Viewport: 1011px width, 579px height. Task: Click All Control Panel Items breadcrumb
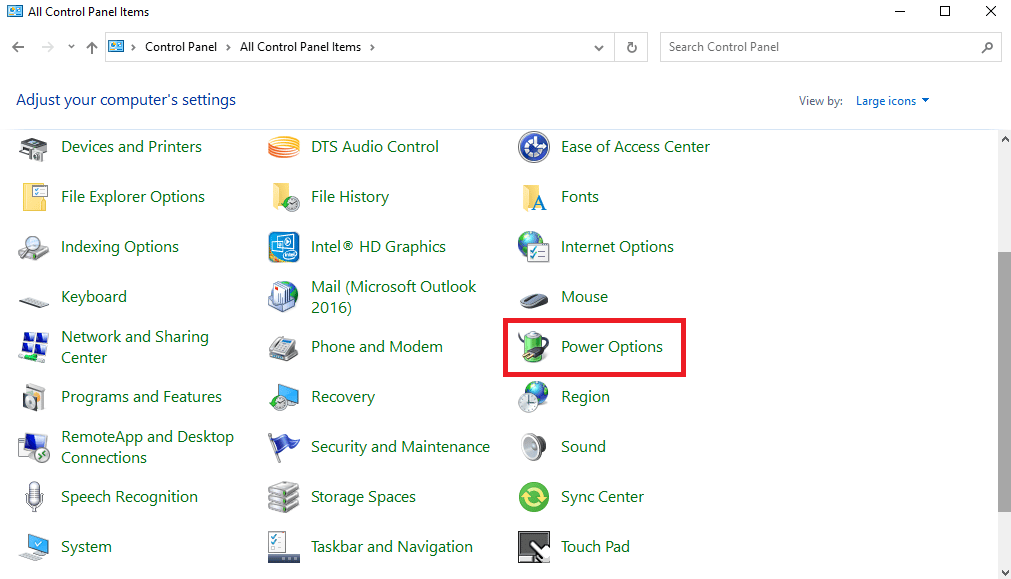pos(300,47)
